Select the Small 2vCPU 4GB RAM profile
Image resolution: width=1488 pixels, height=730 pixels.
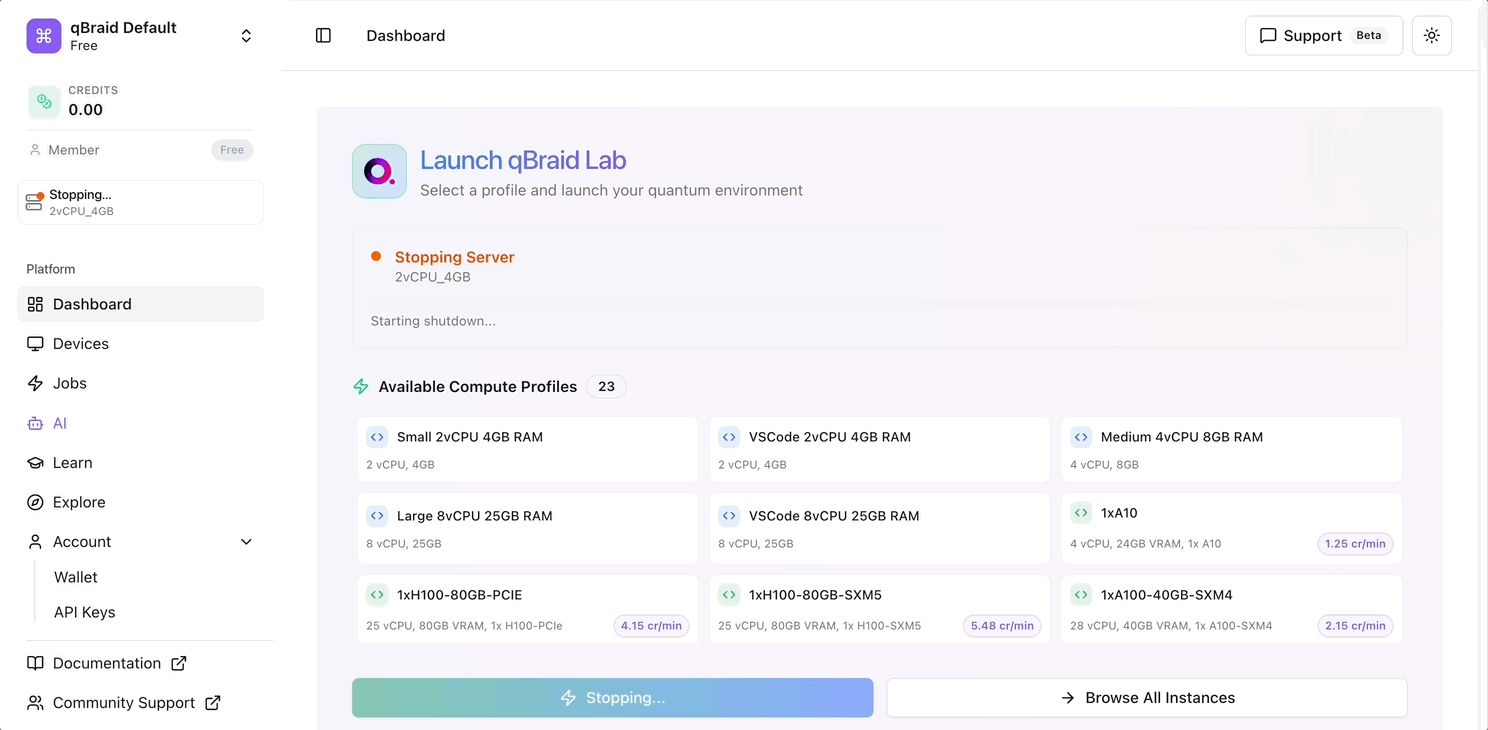[528, 450]
